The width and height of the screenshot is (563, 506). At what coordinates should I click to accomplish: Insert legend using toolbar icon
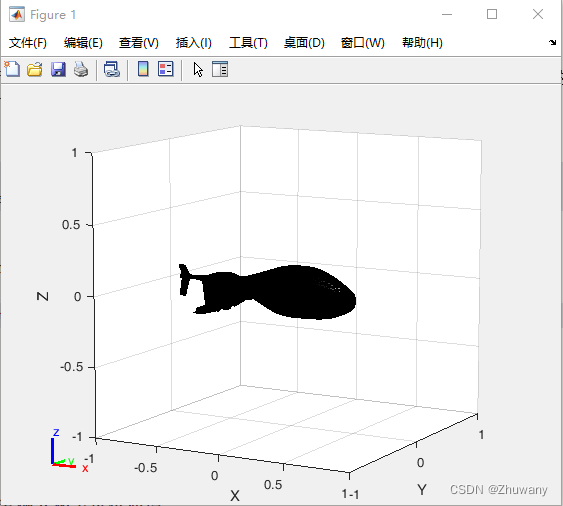coord(166,69)
